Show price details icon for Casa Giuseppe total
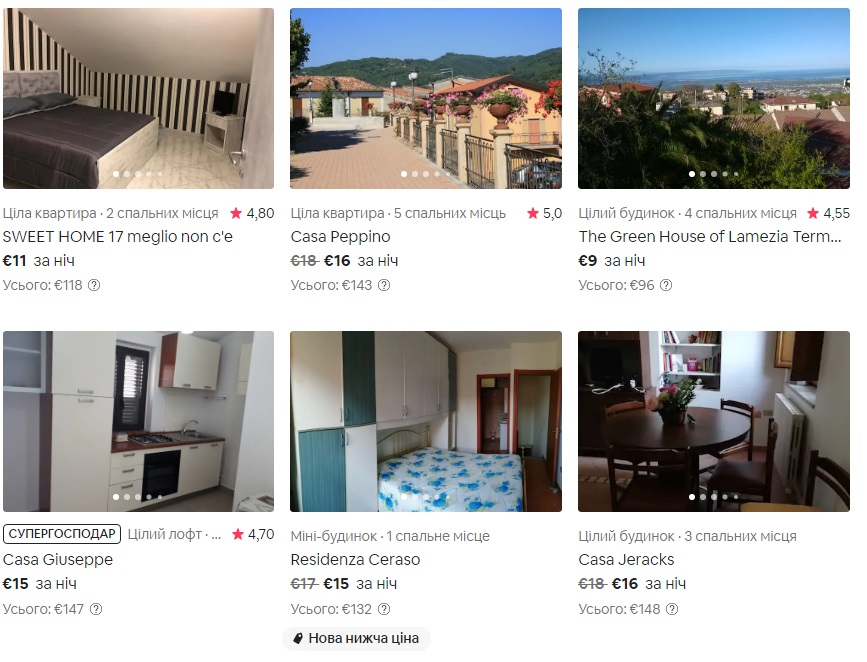867x662 pixels. coord(96,609)
